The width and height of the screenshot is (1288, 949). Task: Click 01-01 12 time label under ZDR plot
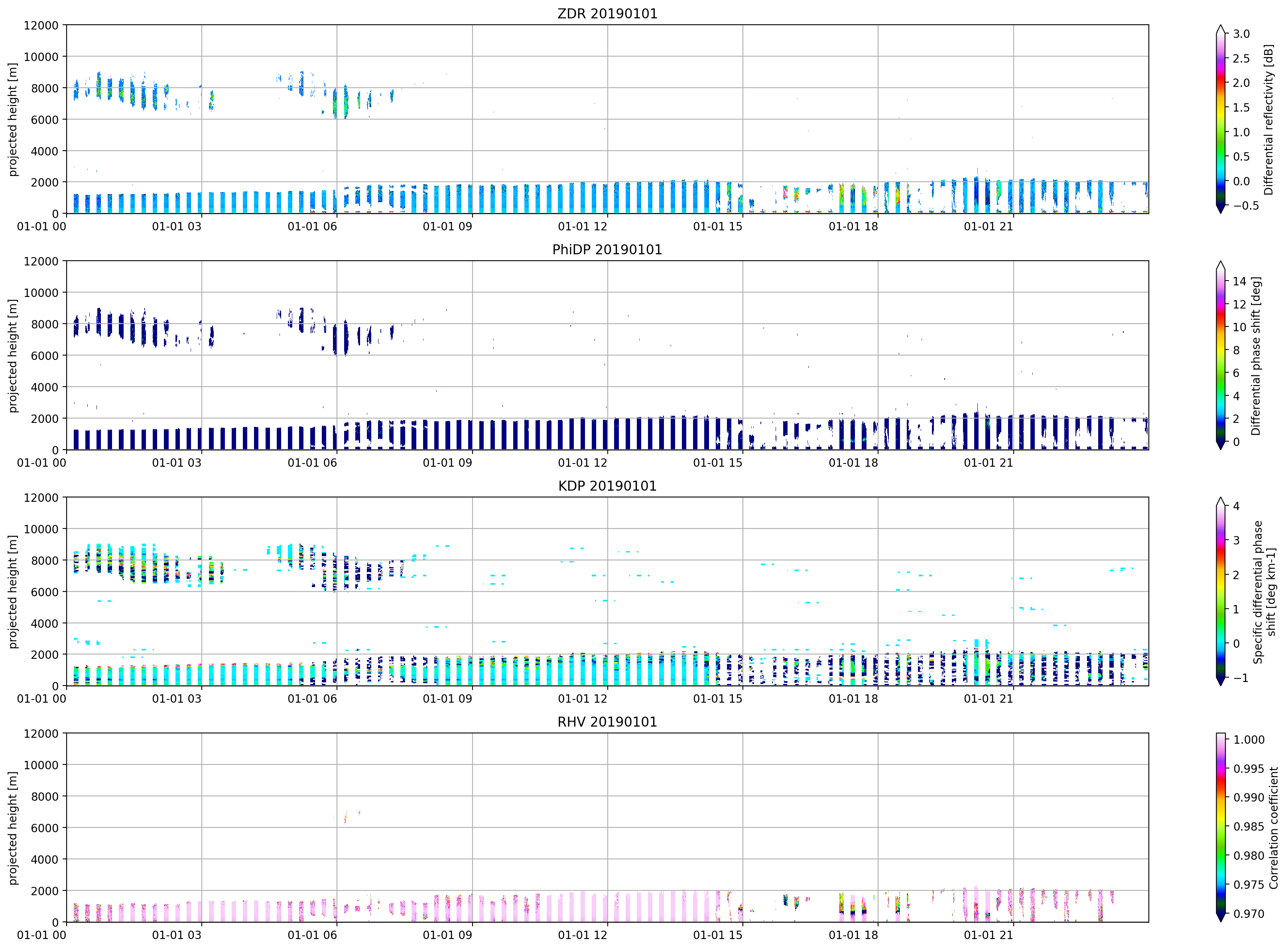click(x=582, y=226)
